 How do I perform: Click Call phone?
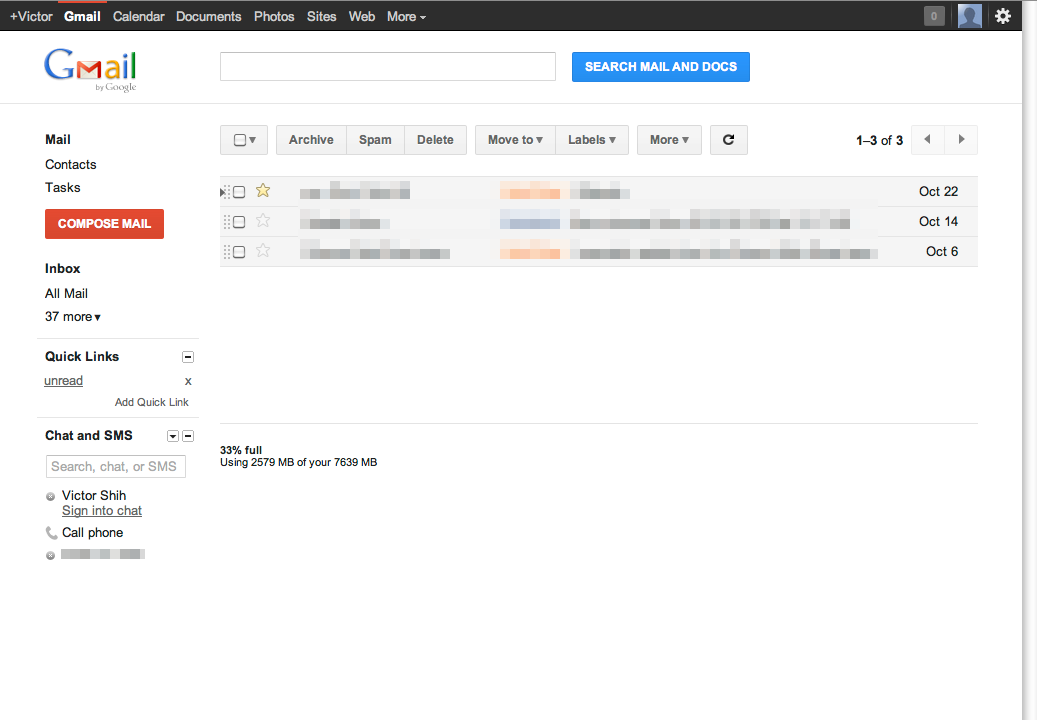tap(93, 533)
